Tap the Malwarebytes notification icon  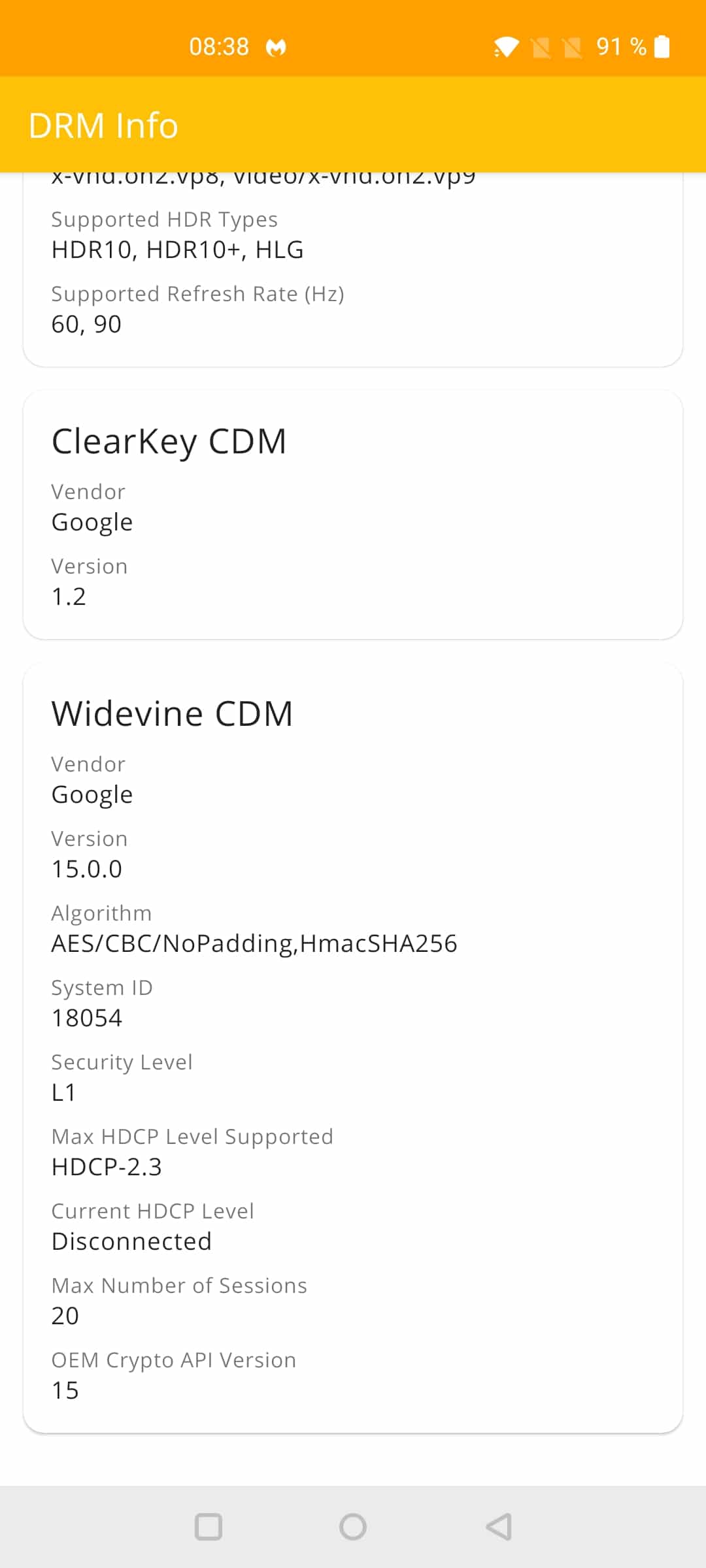276,48
